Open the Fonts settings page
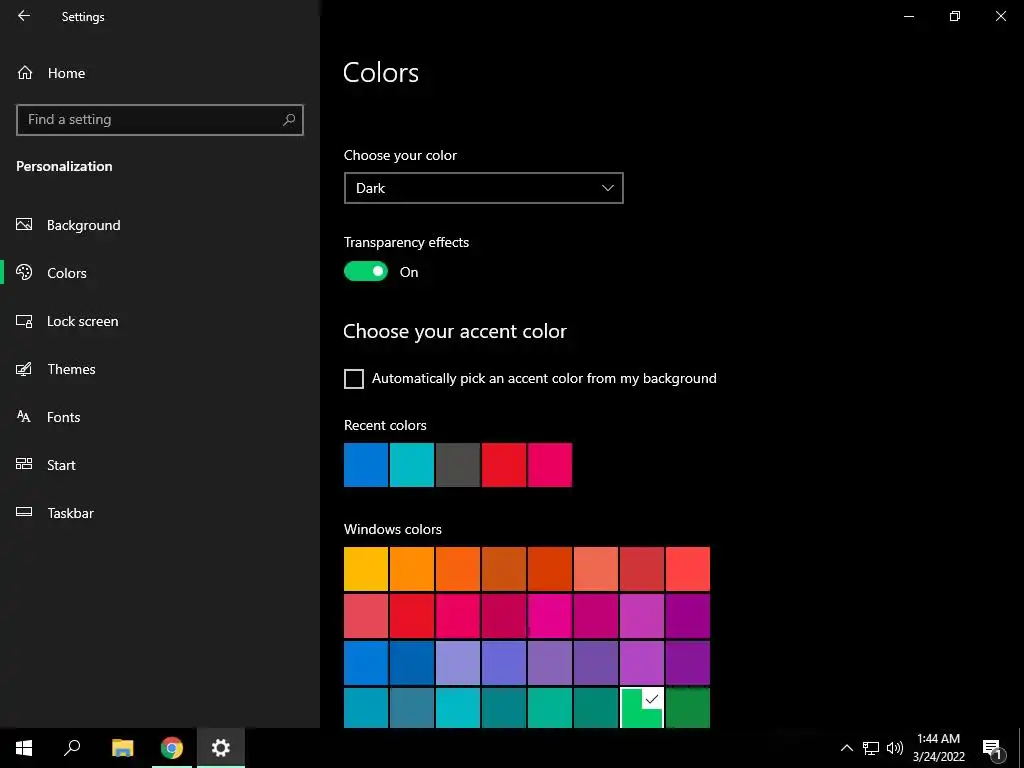1024x768 pixels. click(63, 417)
